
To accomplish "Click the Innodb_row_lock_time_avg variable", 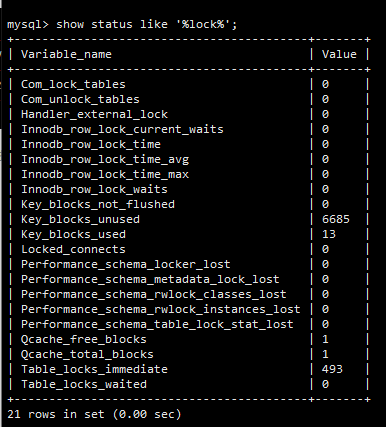I will (105, 159).
